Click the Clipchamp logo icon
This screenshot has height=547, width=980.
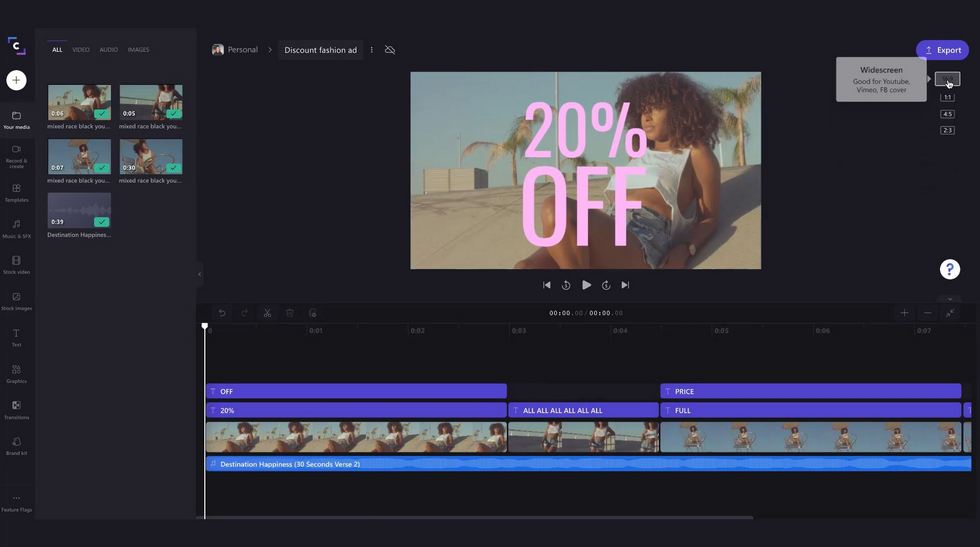pos(16,46)
